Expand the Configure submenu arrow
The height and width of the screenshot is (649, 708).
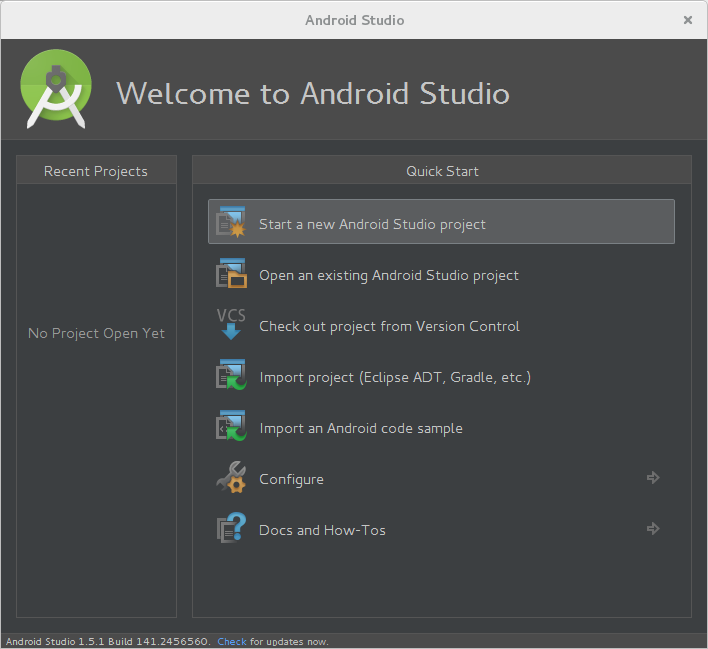(x=653, y=477)
